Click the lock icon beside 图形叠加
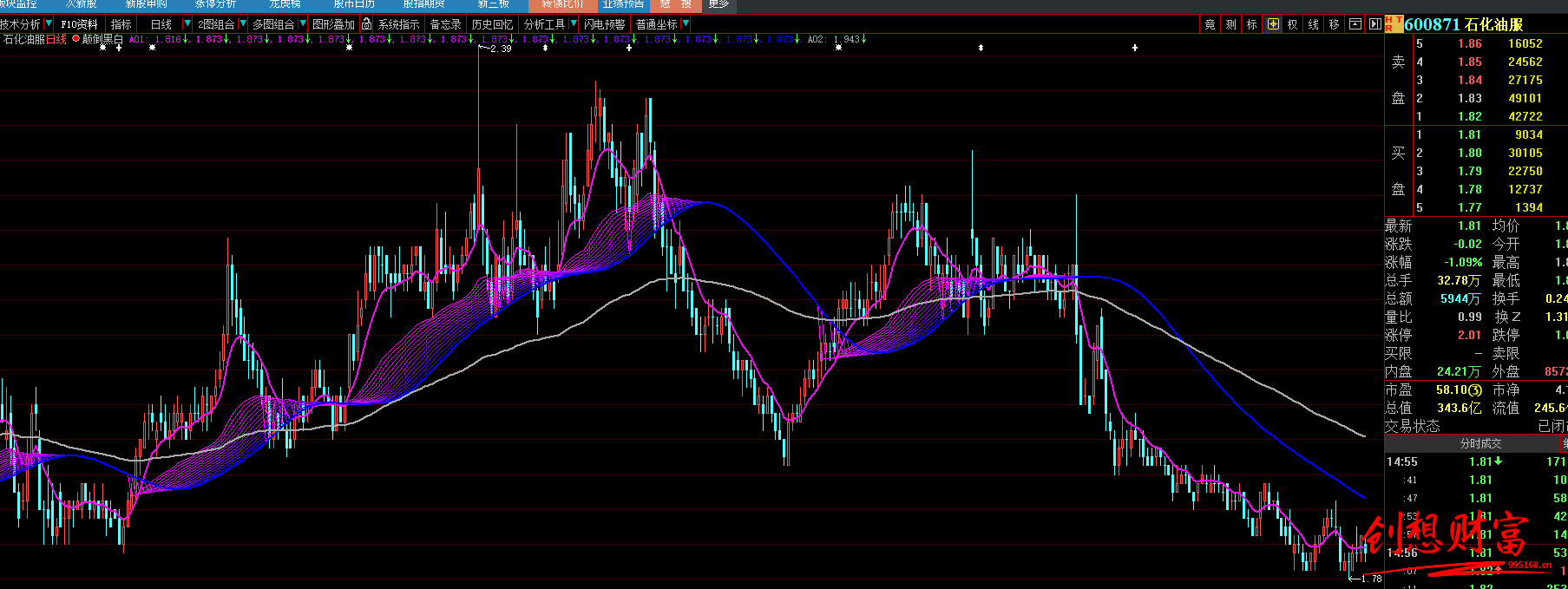 (x=367, y=24)
